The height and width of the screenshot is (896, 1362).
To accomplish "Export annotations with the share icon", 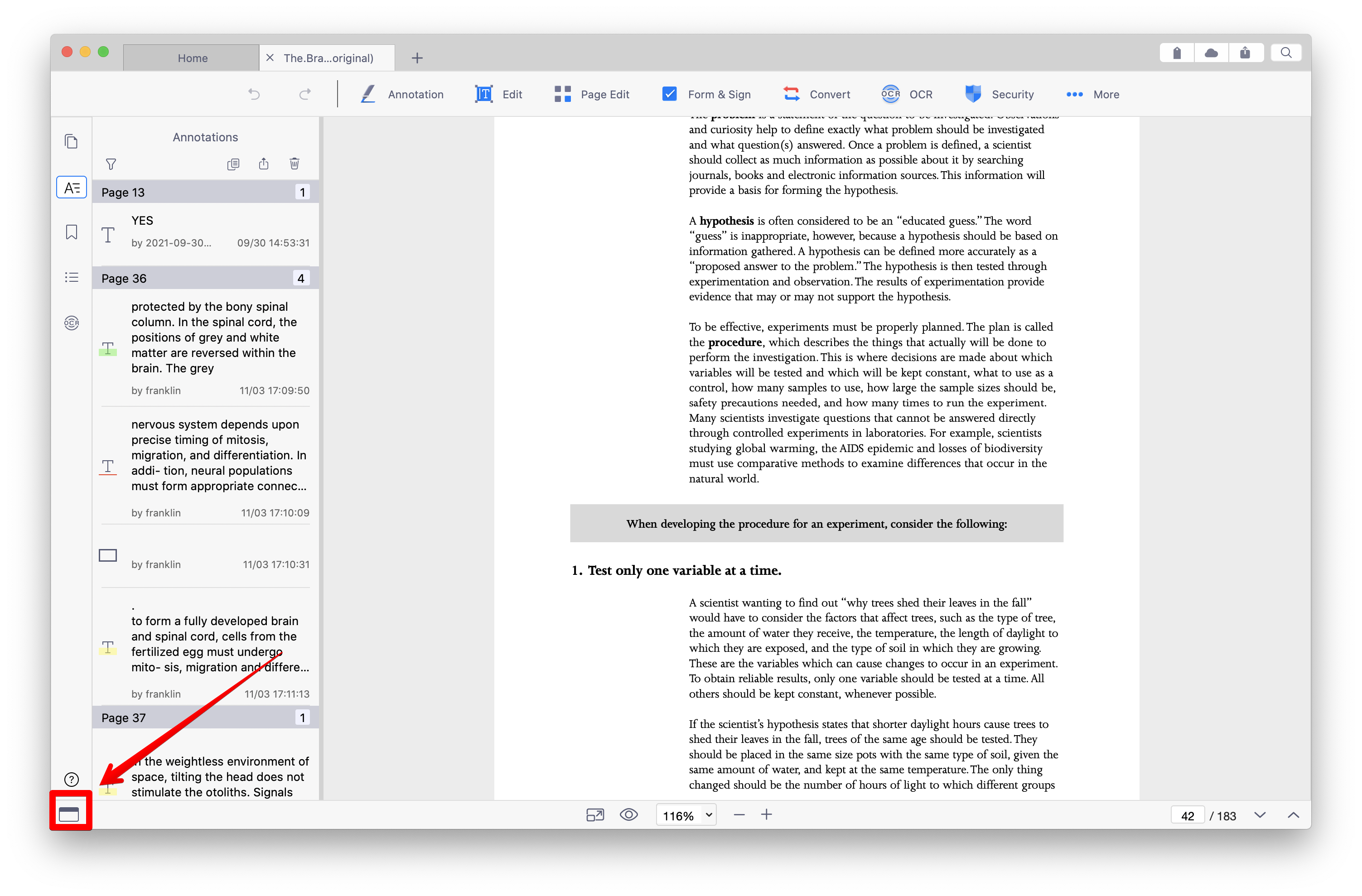I will coord(263,164).
